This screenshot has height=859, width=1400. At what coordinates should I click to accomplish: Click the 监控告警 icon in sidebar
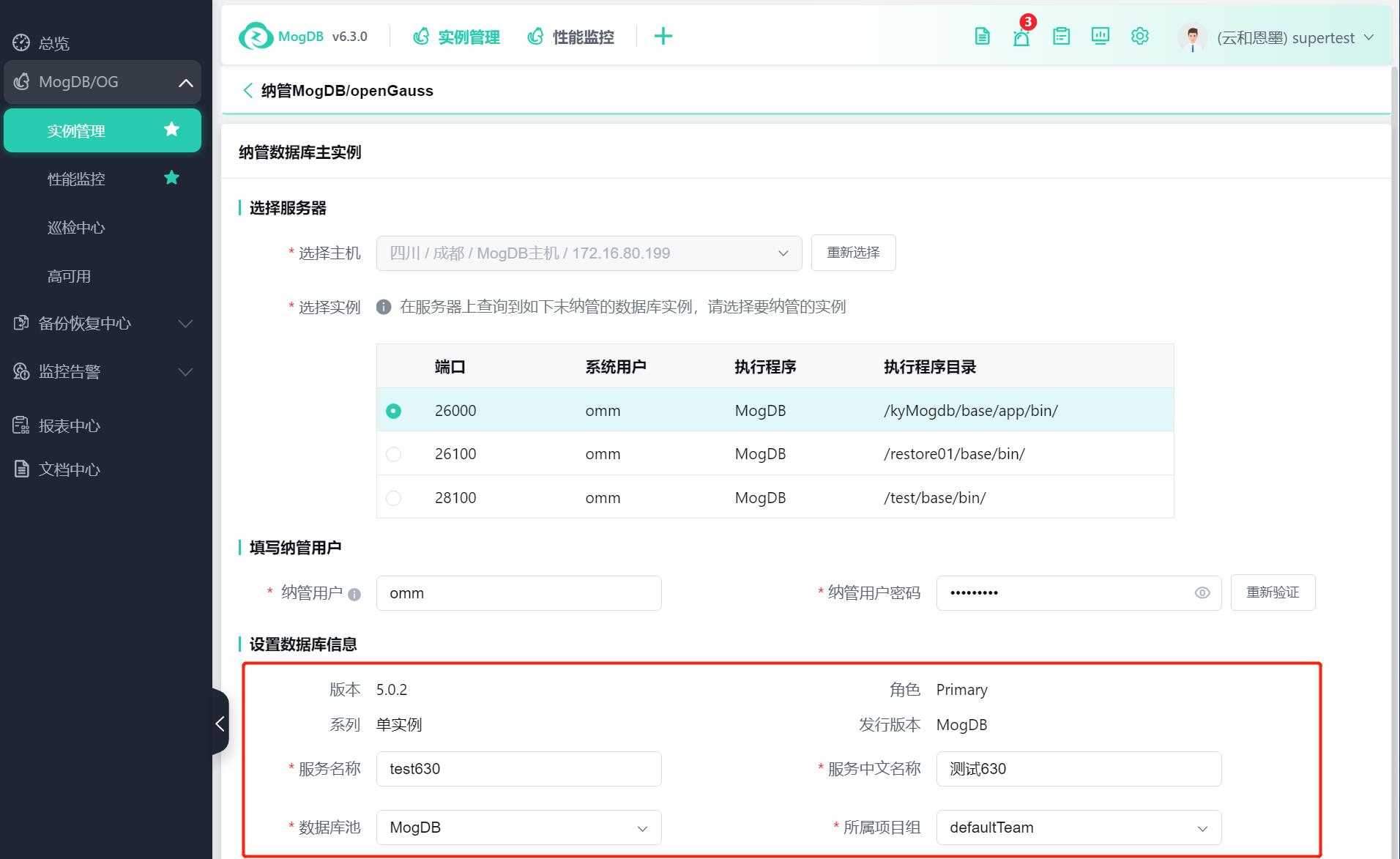coord(21,371)
